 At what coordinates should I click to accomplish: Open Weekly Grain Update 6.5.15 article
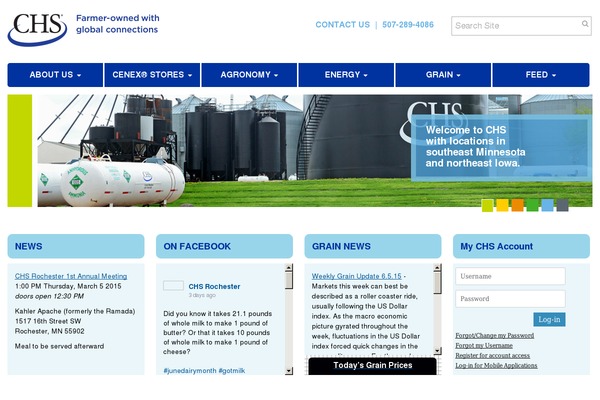pyautogui.click(x=357, y=276)
